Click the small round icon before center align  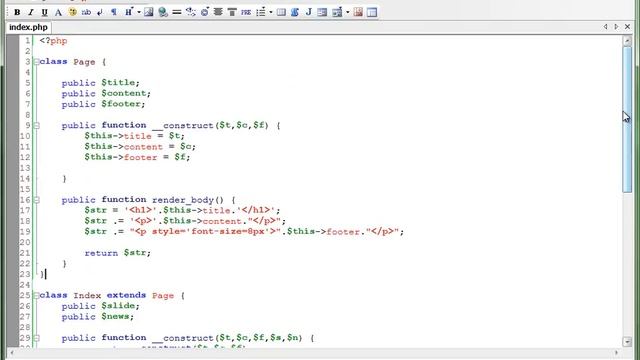pos(204,12)
